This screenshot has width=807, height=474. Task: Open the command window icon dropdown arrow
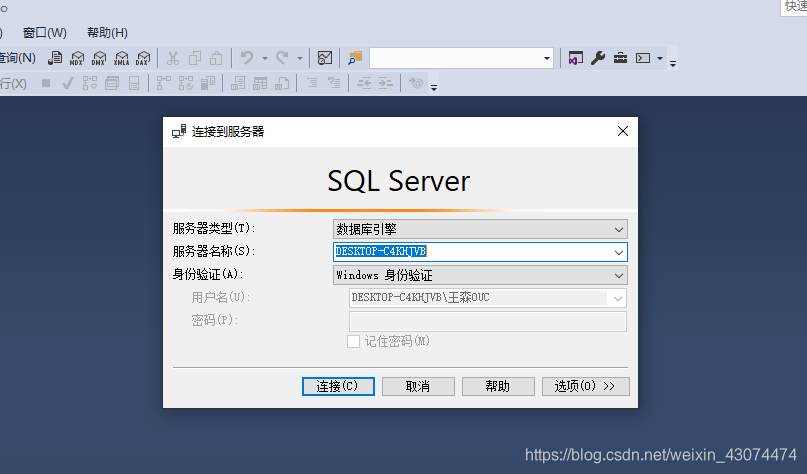(660, 58)
